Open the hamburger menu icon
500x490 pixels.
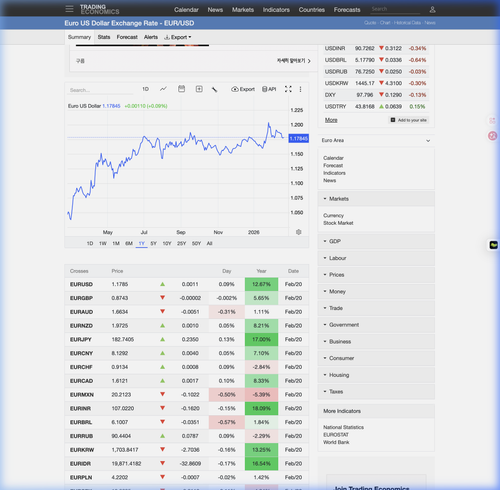tap(69, 9)
